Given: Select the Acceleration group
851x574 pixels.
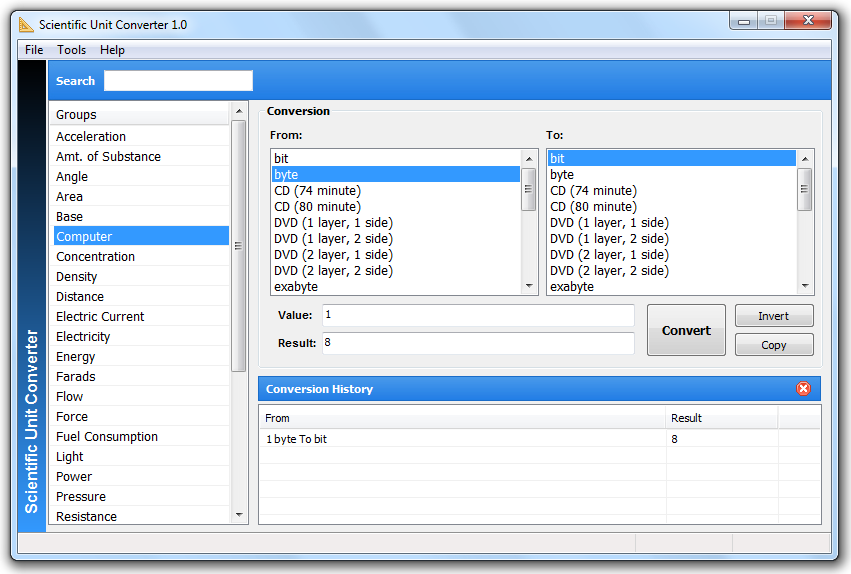Looking at the screenshot, I should point(141,136).
